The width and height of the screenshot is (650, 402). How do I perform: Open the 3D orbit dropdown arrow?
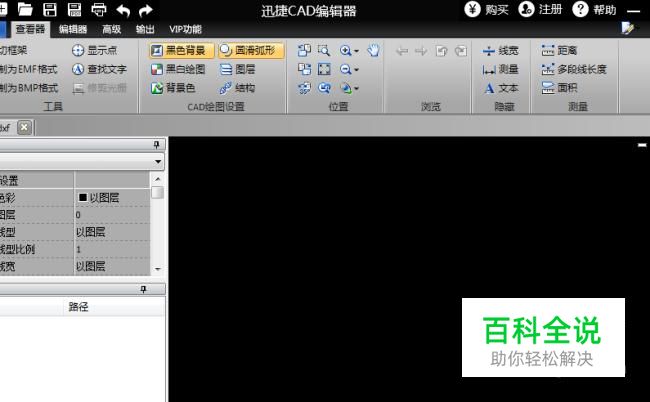click(x=357, y=89)
